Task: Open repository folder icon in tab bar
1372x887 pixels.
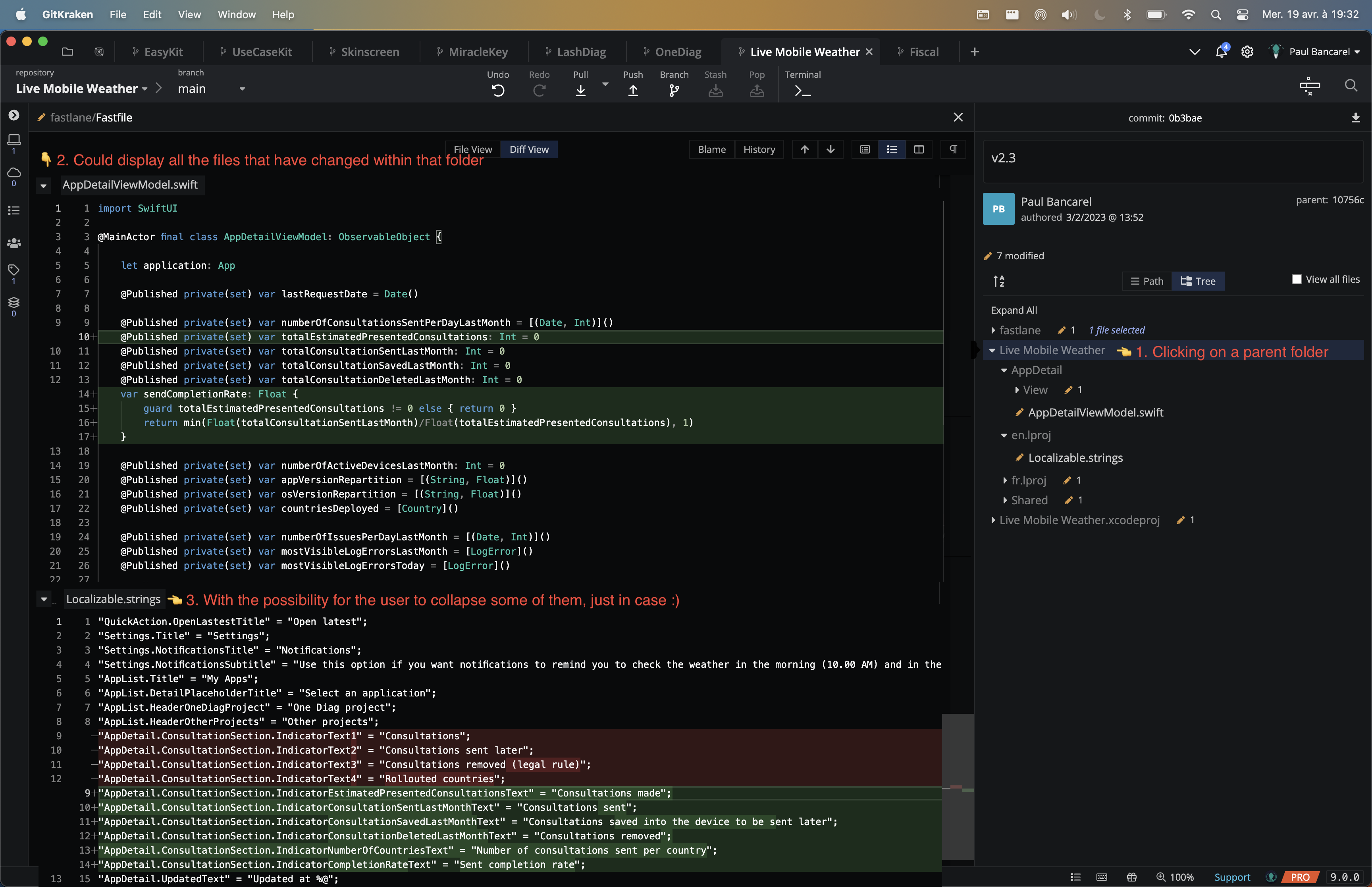Action: click(x=67, y=51)
